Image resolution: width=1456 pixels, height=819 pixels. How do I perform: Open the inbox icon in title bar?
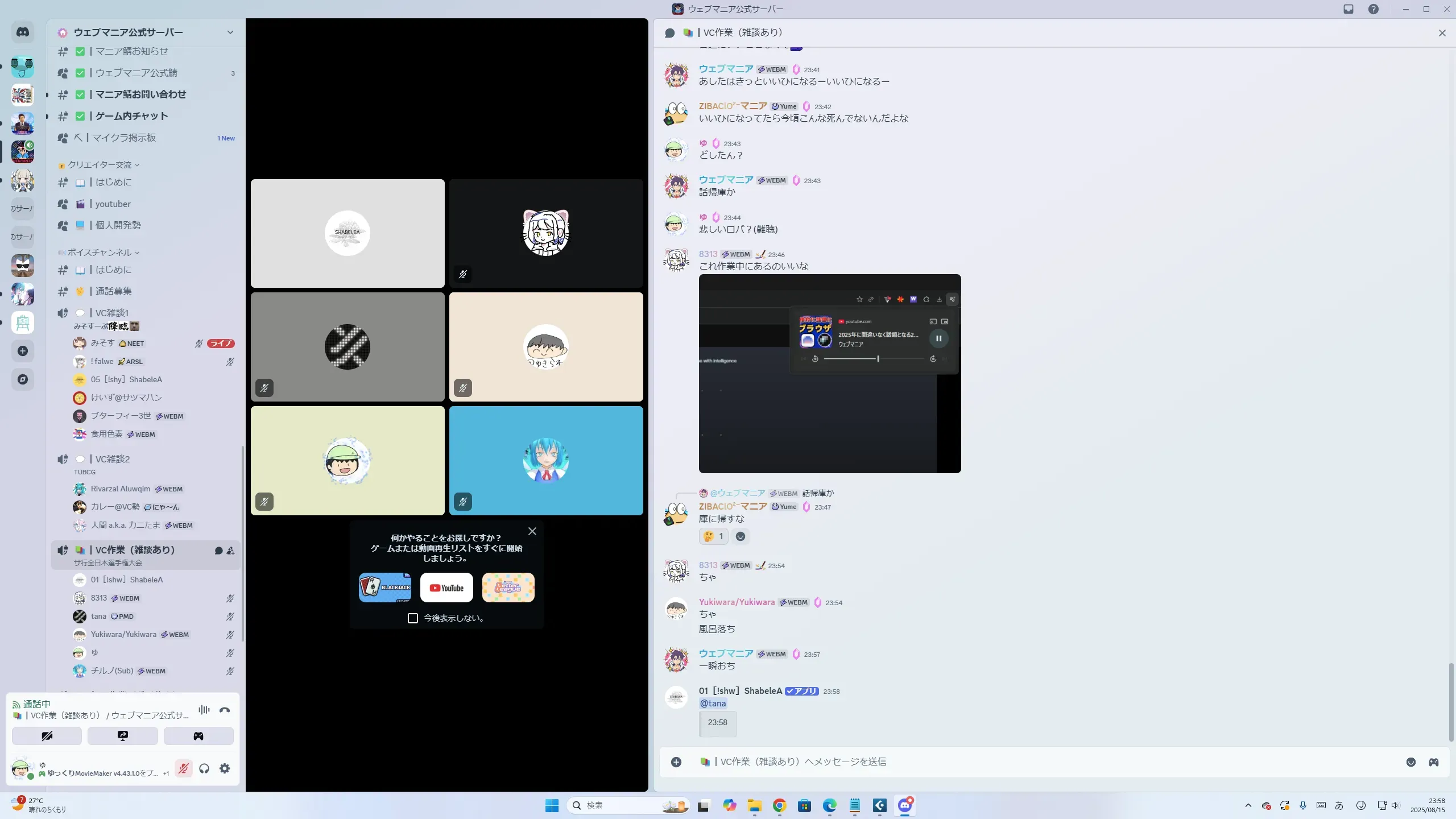(x=1349, y=9)
